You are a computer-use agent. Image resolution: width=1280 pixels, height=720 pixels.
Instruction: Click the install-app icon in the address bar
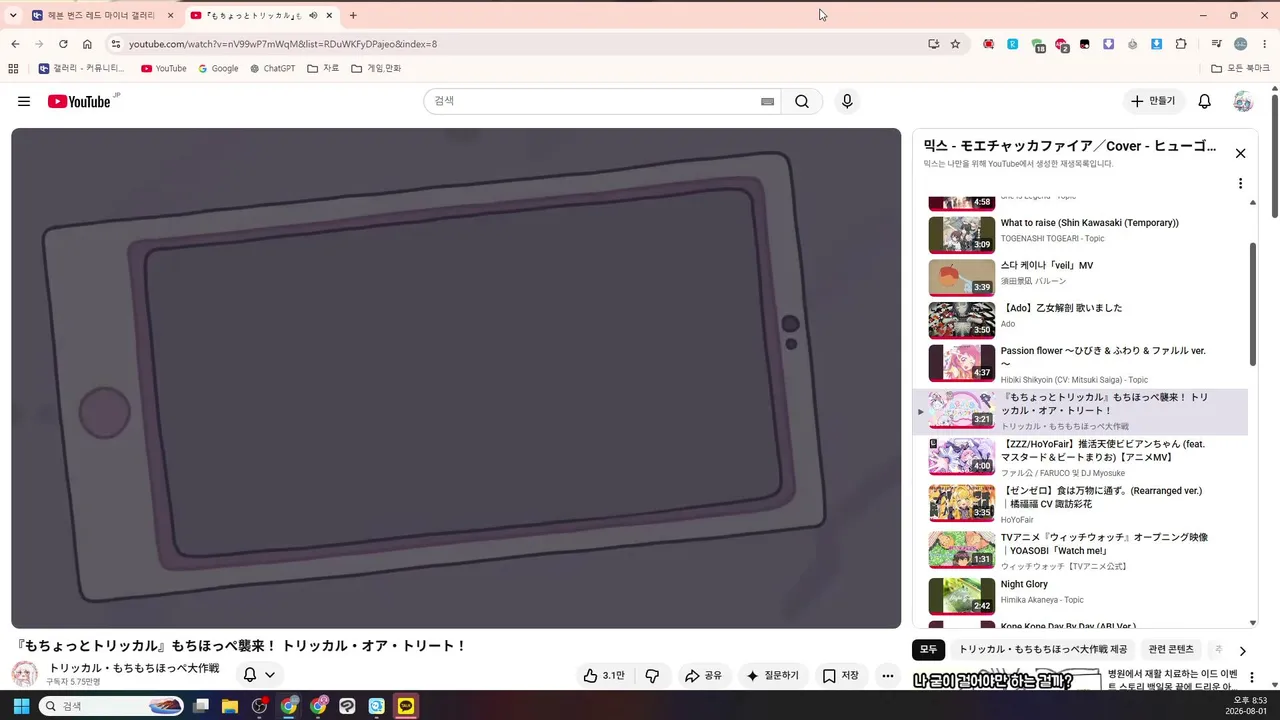(933, 44)
